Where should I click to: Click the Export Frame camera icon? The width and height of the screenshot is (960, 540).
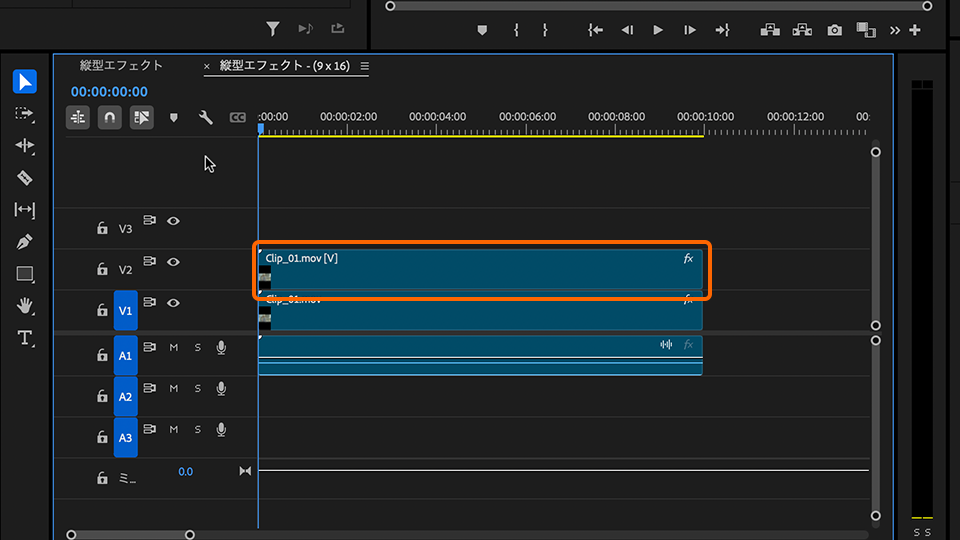pyautogui.click(x=834, y=30)
